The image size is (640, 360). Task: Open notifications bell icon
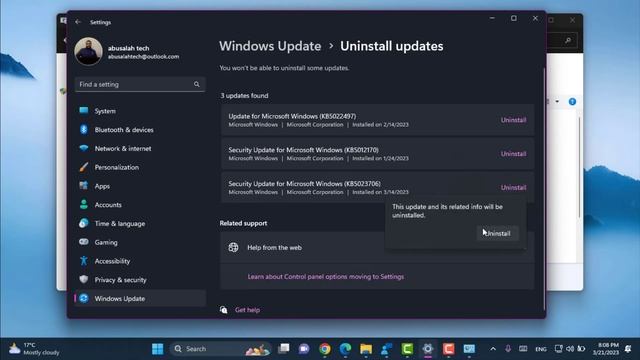(x=628, y=349)
